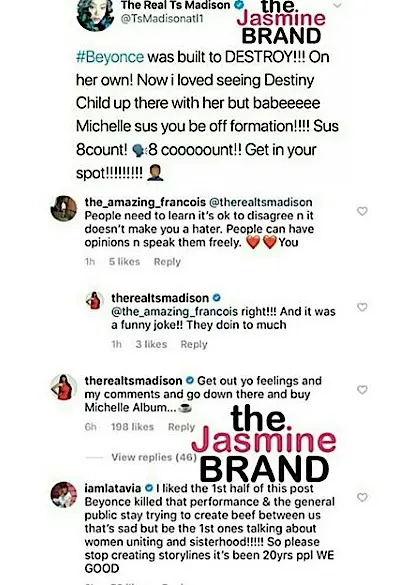
Task: View the 198 likes list
Action: [132, 427]
